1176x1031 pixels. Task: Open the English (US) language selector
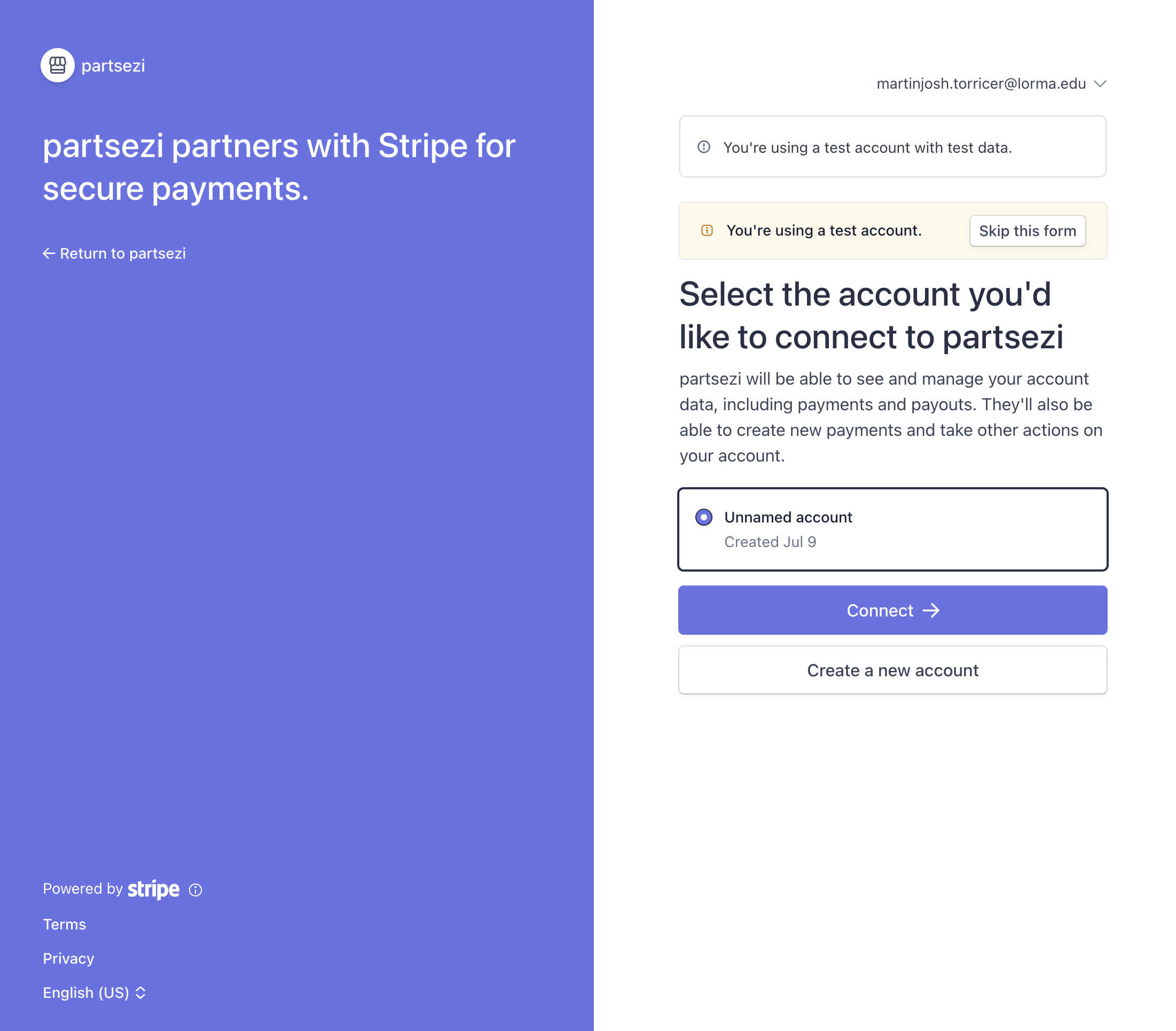tap(95, 993)
